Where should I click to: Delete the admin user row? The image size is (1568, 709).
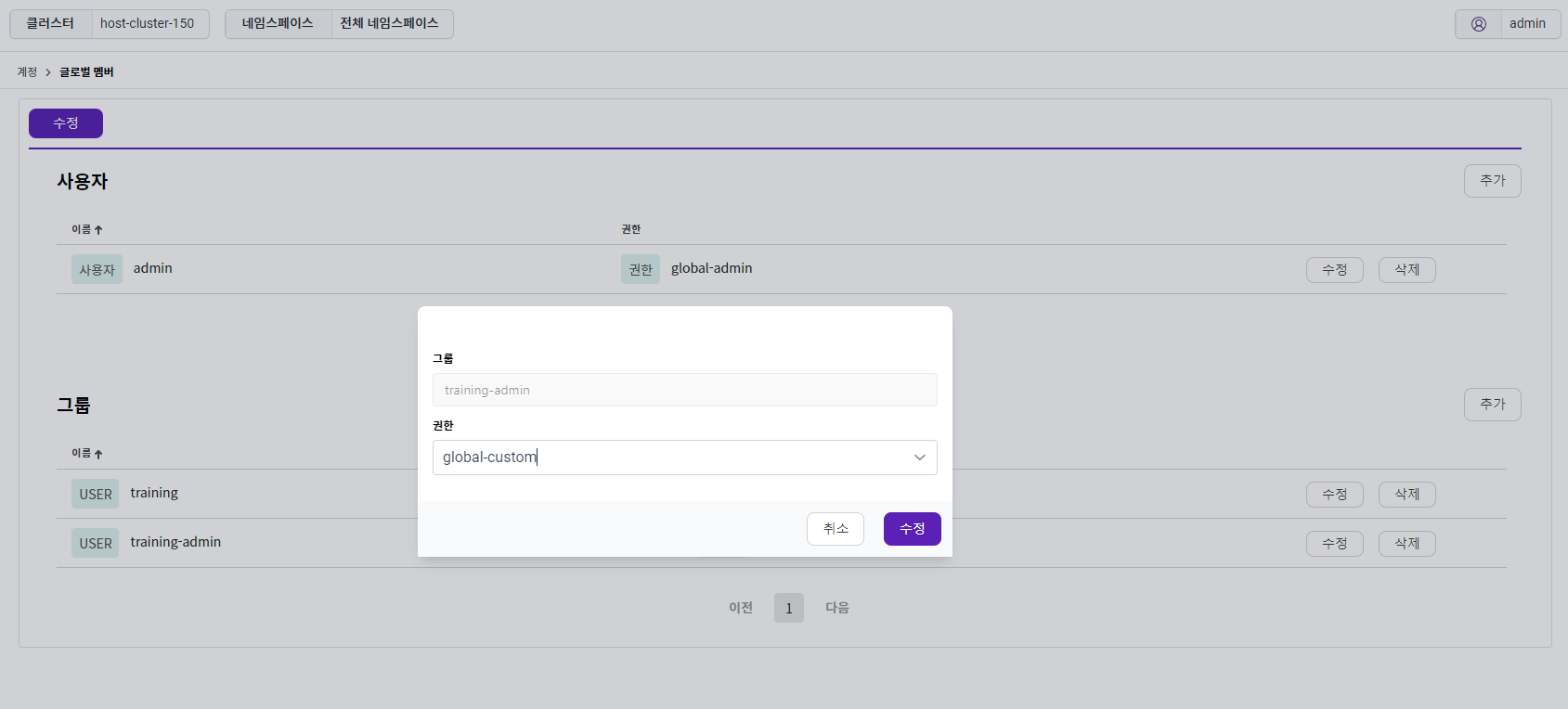1407,270
